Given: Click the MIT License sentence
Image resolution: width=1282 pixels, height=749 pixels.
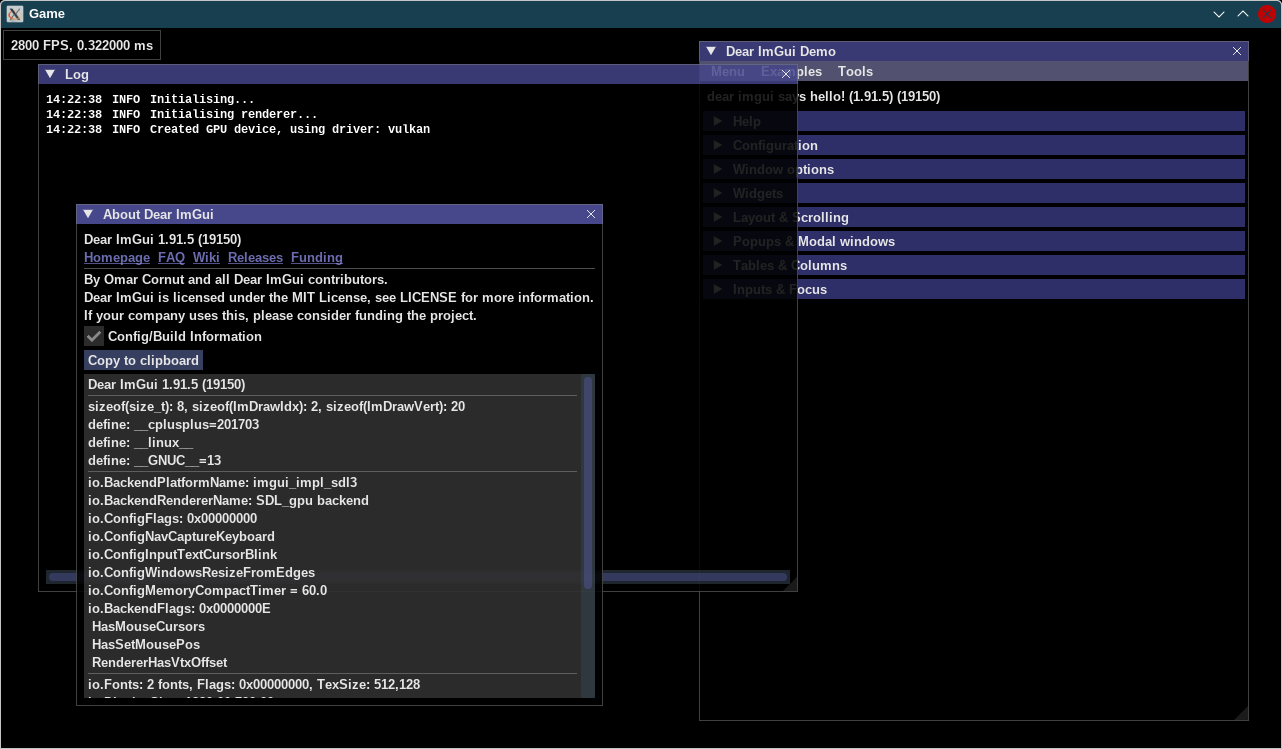Looking at the screenshot, I should coord(339,298).
